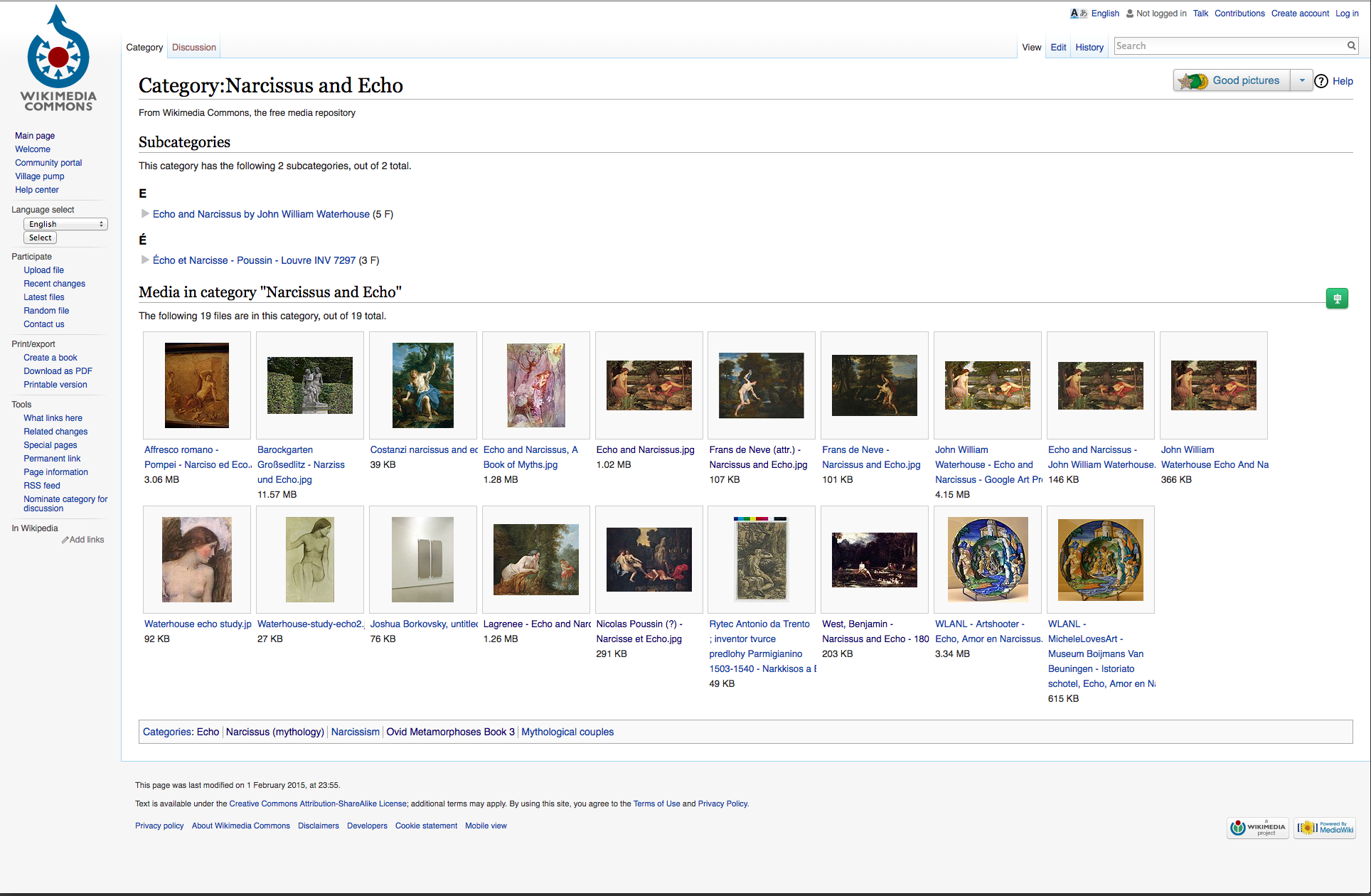The height and width of the screenshot is (896, 1371).
Task: Open the Good pictures dropdown arrow
Action: (1302, 81)
